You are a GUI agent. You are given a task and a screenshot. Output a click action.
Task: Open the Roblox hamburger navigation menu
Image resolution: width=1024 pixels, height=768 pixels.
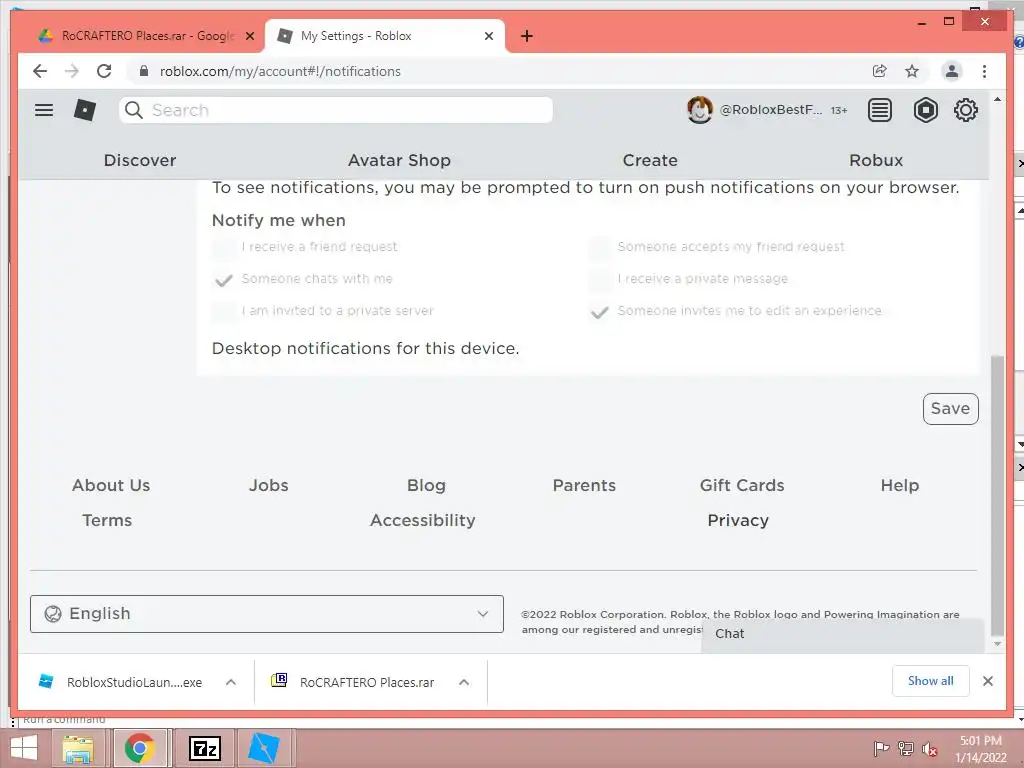[44, 110]
